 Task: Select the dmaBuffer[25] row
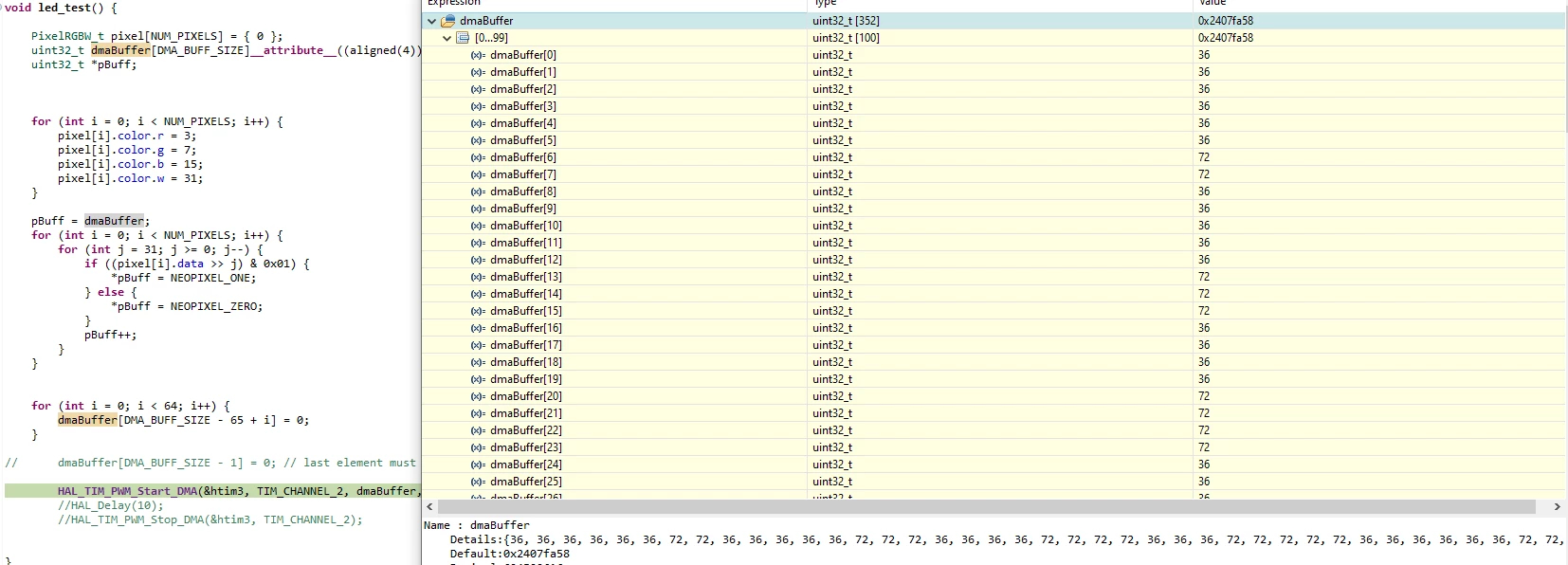coord(994,482)
